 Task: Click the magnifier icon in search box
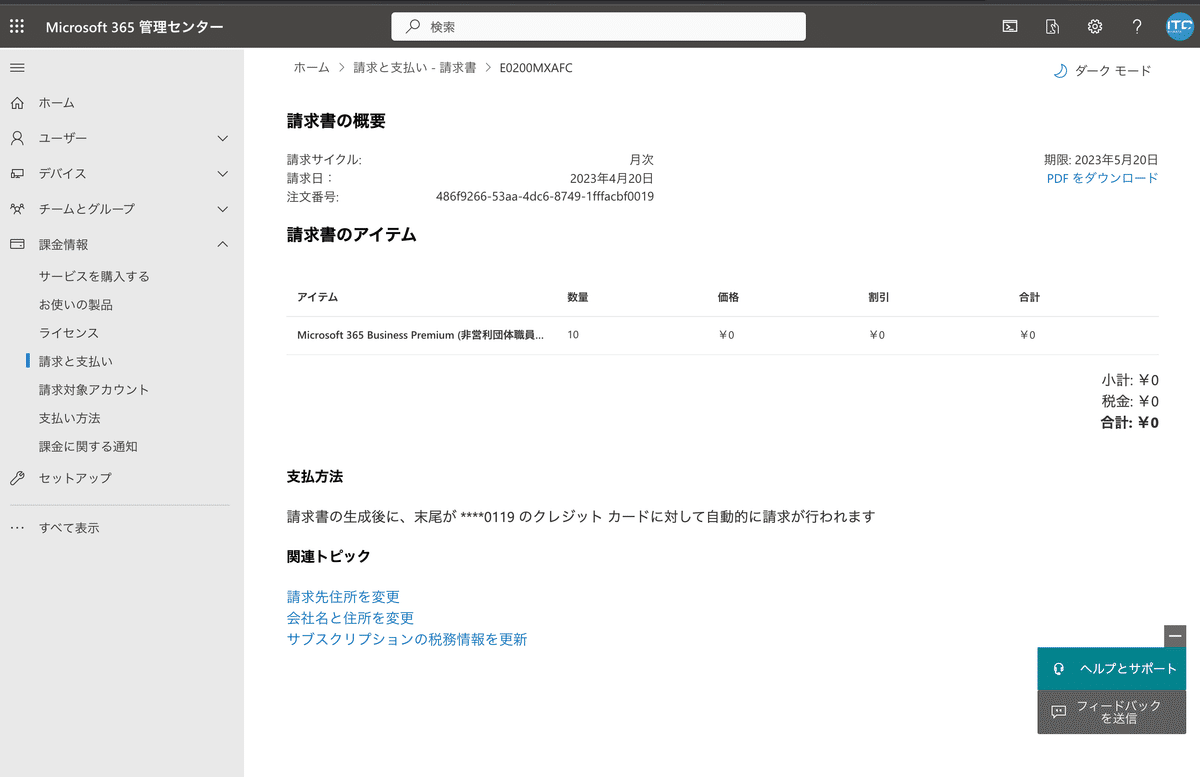click(412, 27)
